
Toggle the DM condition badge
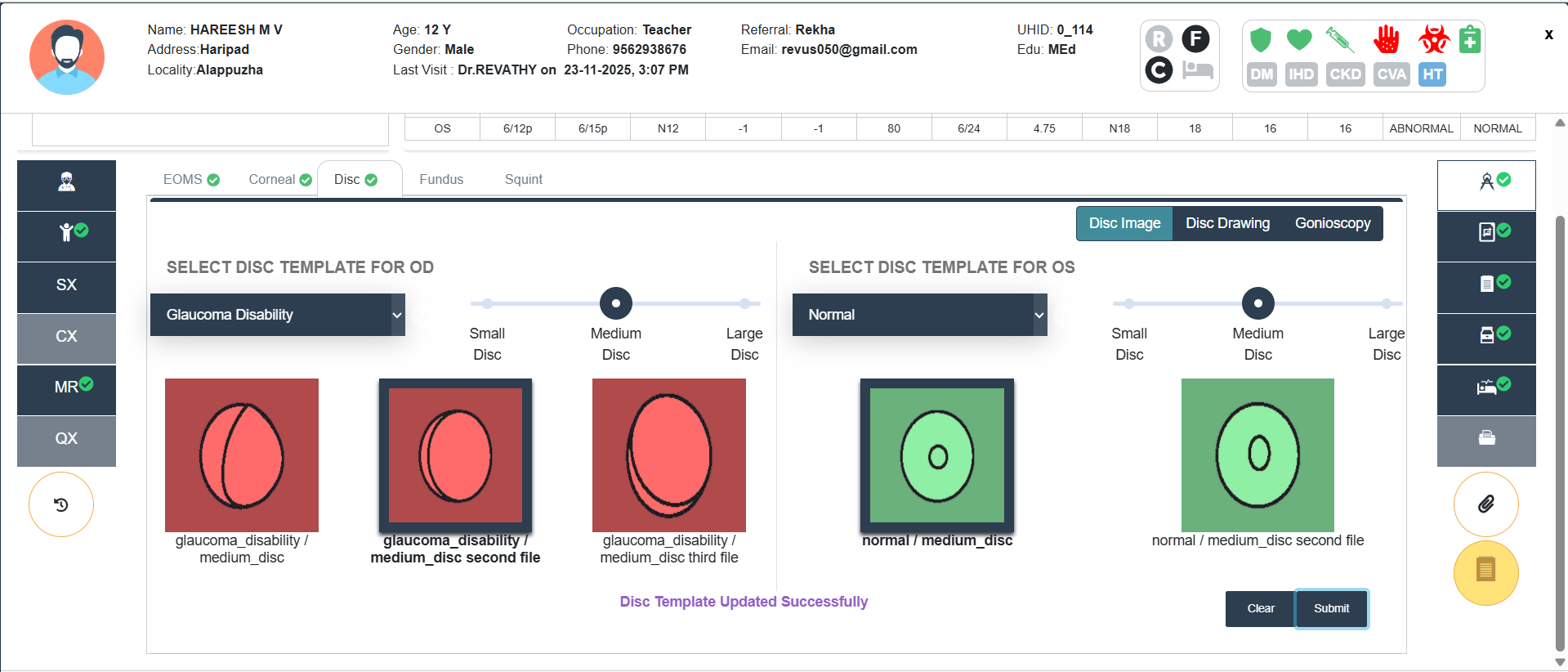[1262, 74]
